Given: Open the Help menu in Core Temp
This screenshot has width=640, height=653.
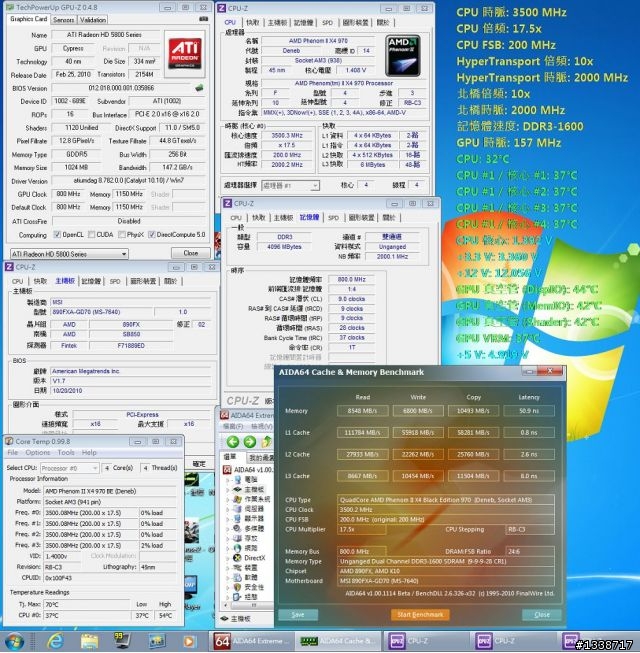Looking at the screenshot, I should [x=89, y=452].
